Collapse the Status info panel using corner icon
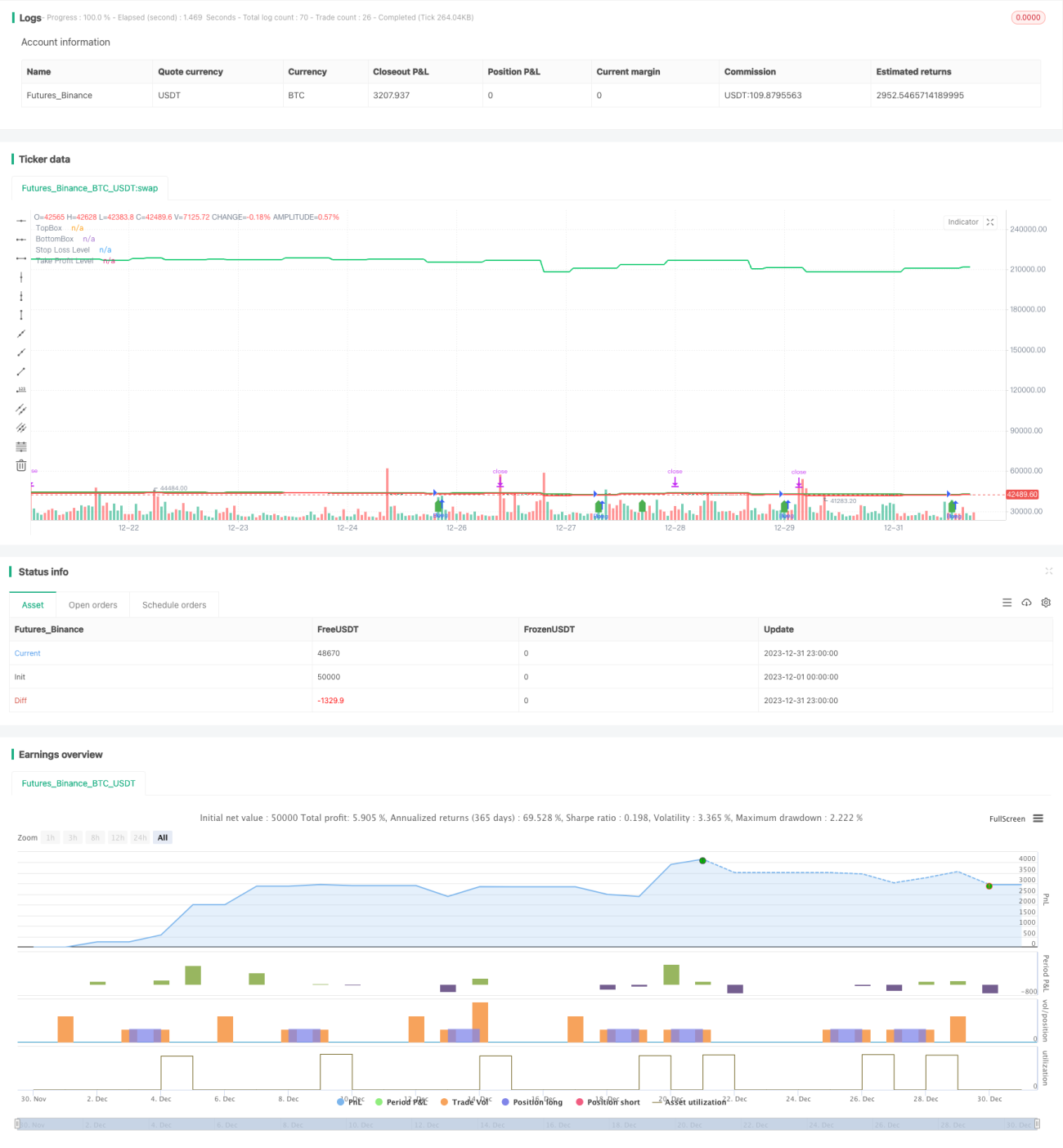 1048,571
